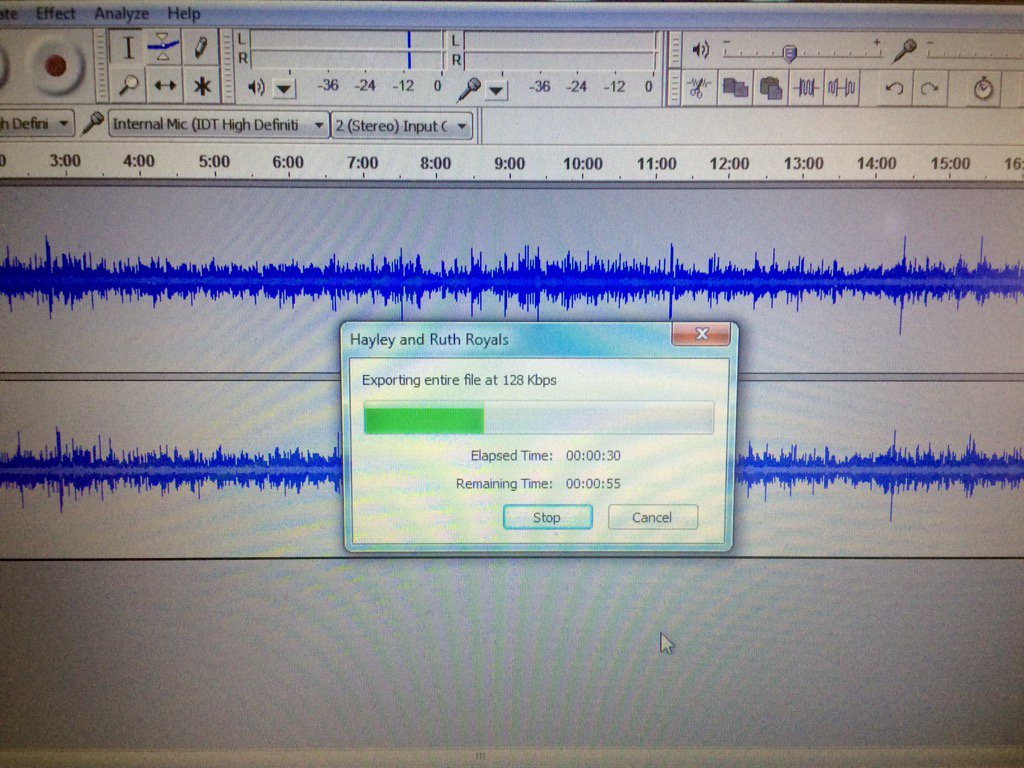This screenshot has width=1024, height=768.
Task: Select the Multi-Tool asterisk icon
Action: (x=201, y=86)
